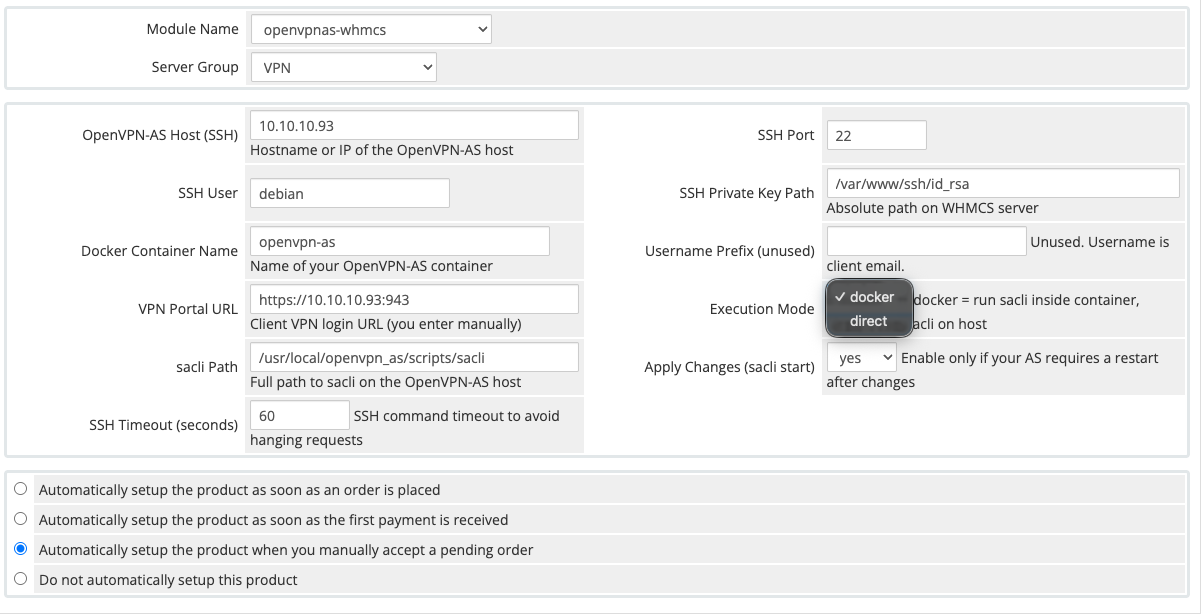Screen dimensions: 1204x616
Task: Click the OpenVPN-AS Host input field
Action: (413, 126)
